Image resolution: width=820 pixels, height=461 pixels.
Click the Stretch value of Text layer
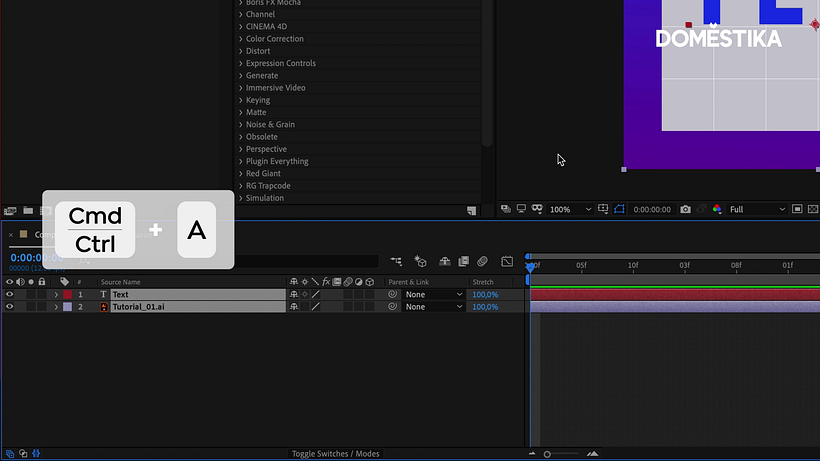pyautogui.click(x=485, y=294)
